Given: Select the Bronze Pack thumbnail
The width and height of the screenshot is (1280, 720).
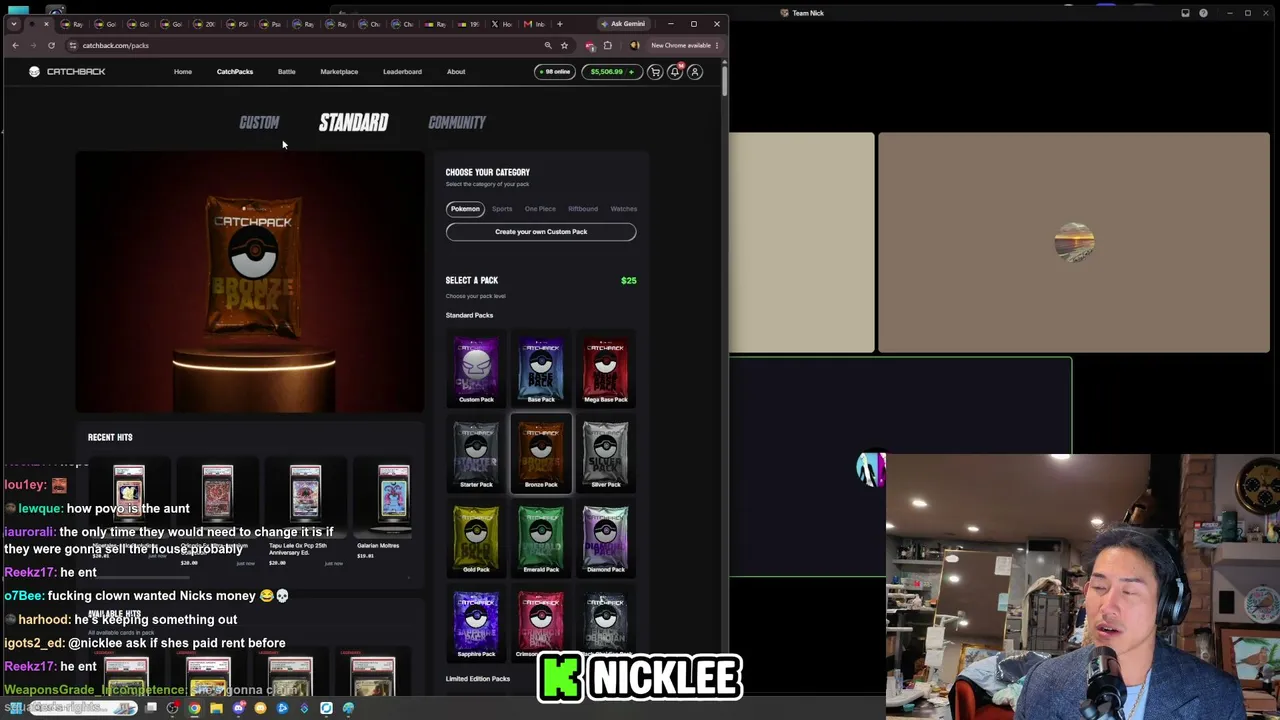Looking at the screenshot, I should 541,455.
